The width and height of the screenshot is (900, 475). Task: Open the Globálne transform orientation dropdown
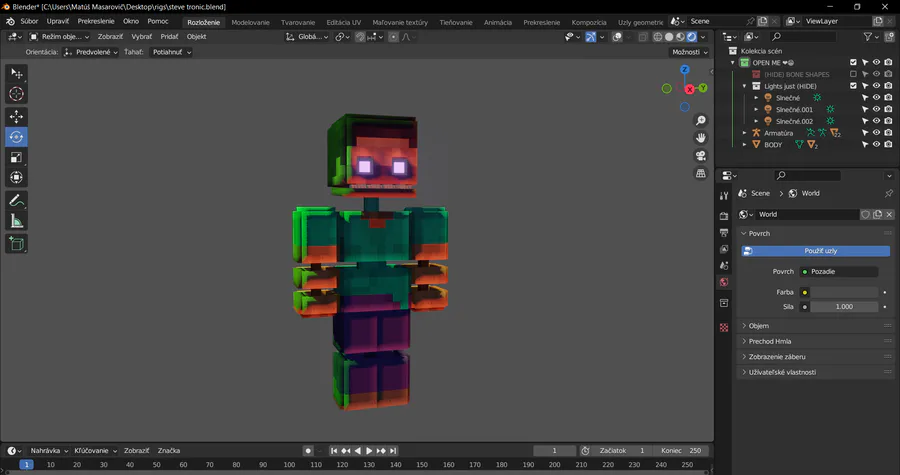pos(307,37)
